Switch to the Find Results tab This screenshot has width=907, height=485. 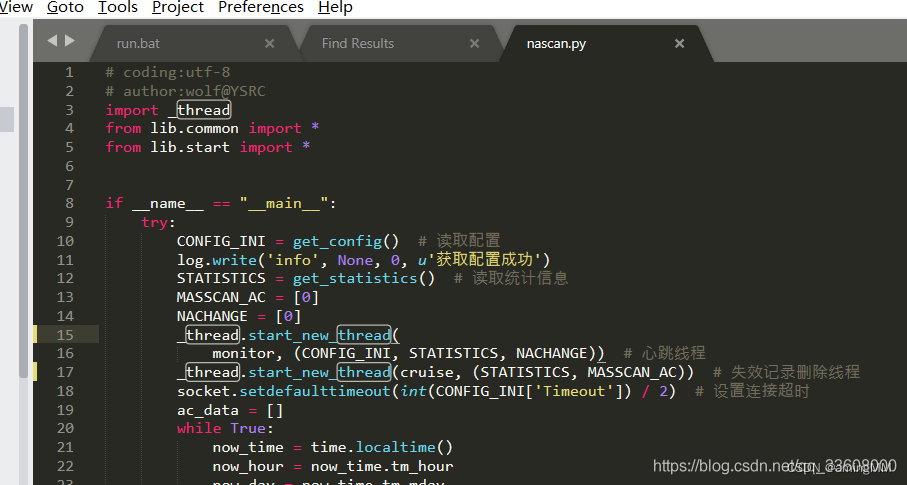click(x=357, y=43)
